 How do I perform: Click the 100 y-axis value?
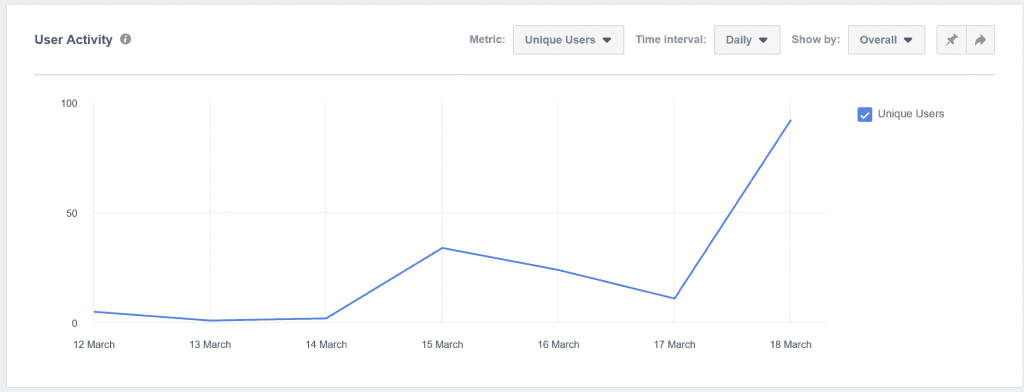(69, 103)
